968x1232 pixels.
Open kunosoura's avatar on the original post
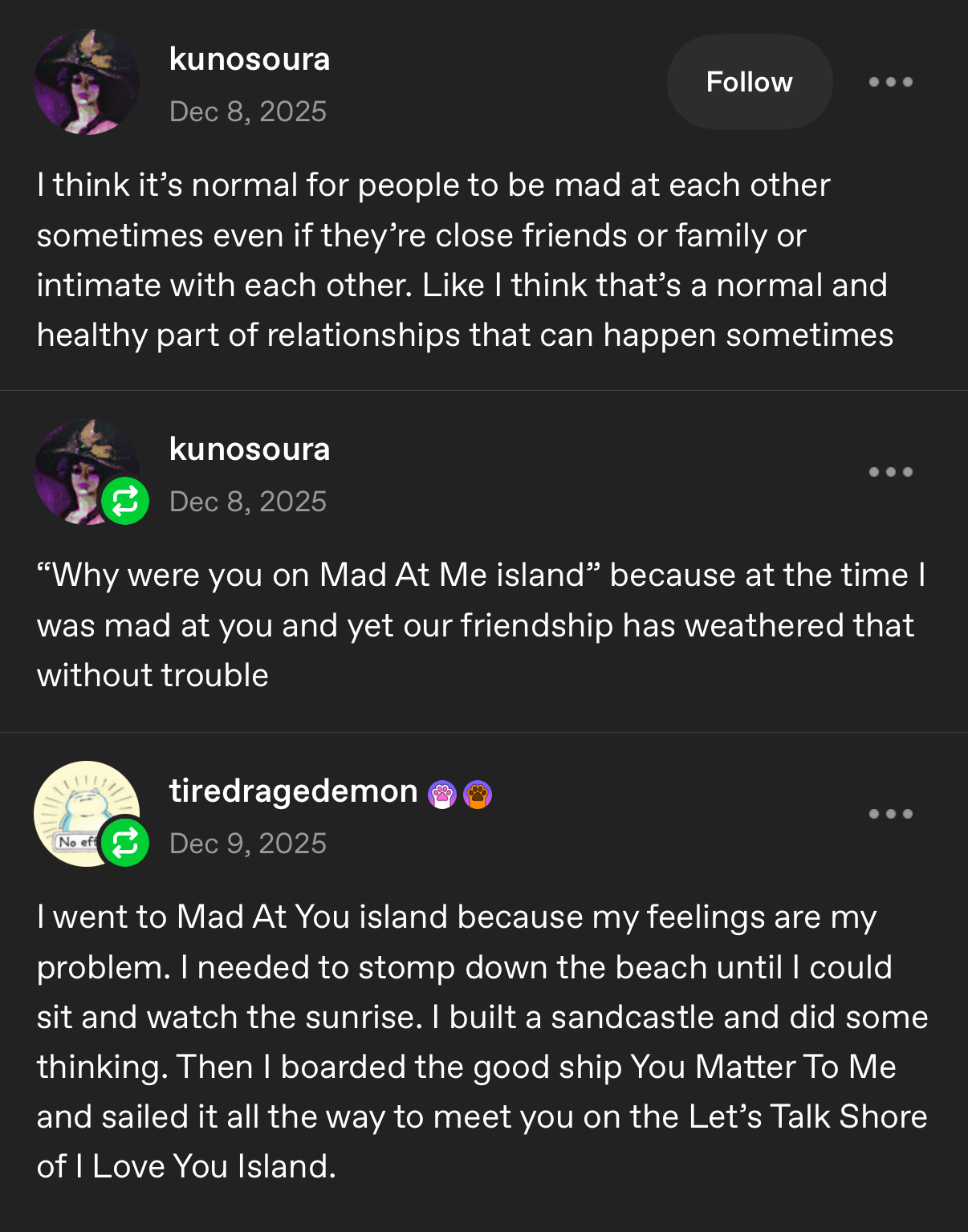click(x=87, y=82)
